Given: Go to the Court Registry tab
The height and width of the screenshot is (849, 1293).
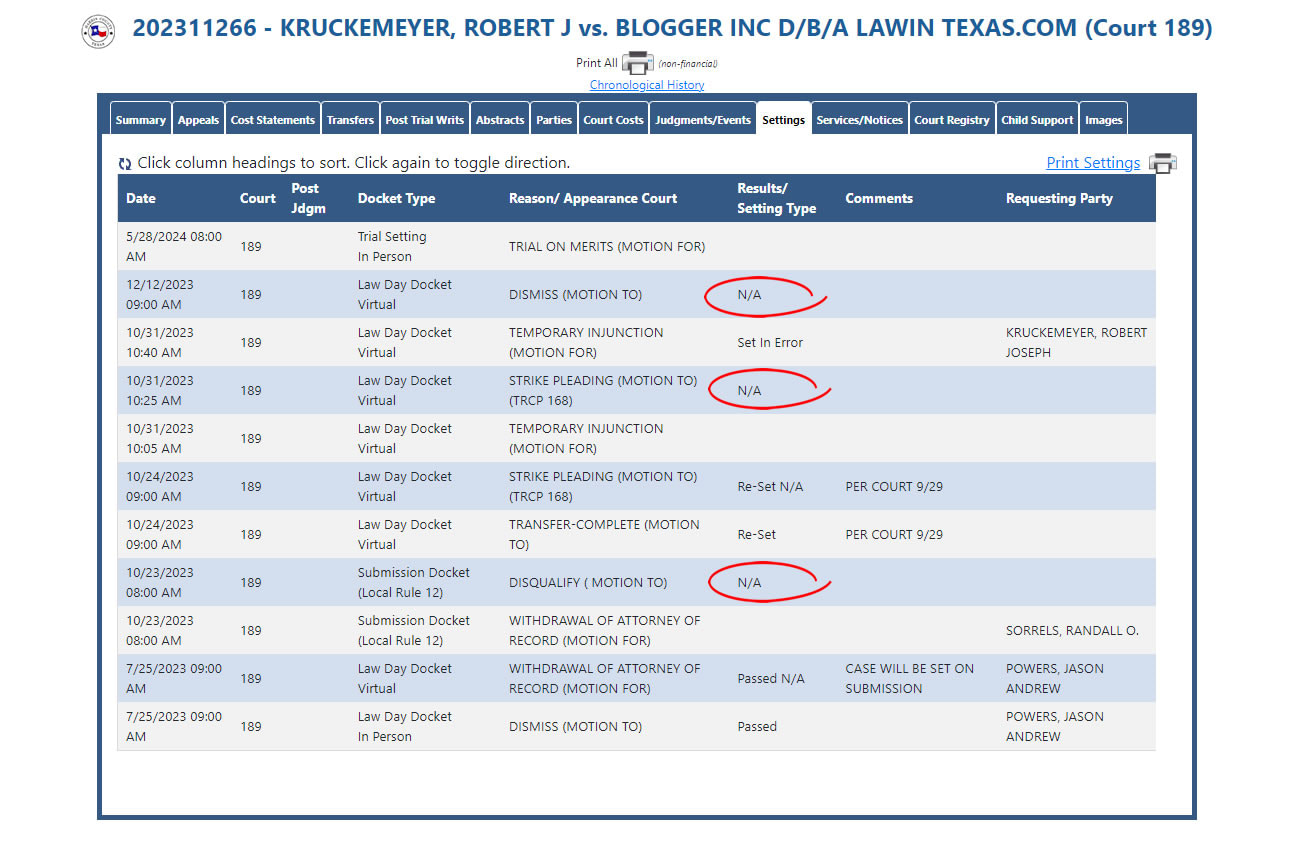Looking at the screenshot, I should [x=952, y=119].
